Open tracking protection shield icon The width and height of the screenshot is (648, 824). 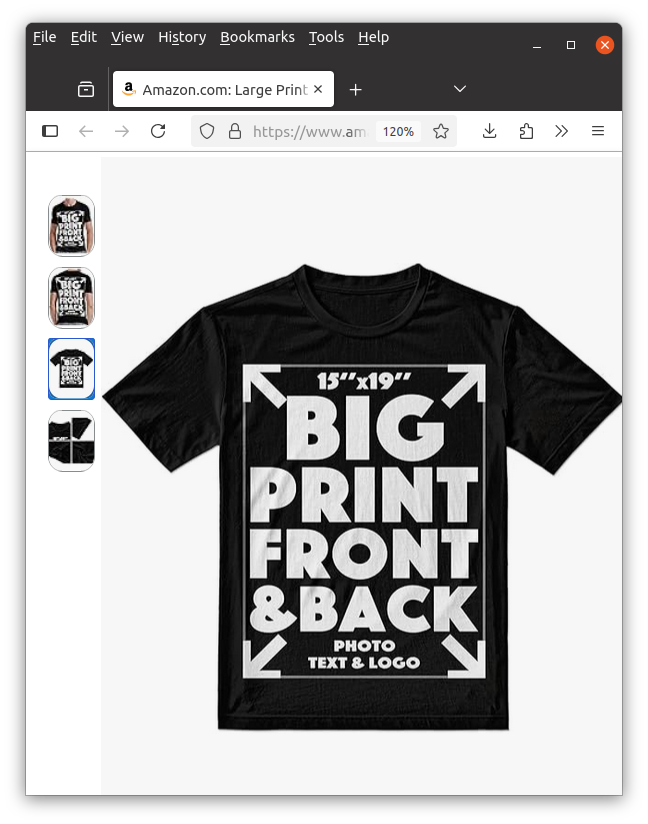207,131
